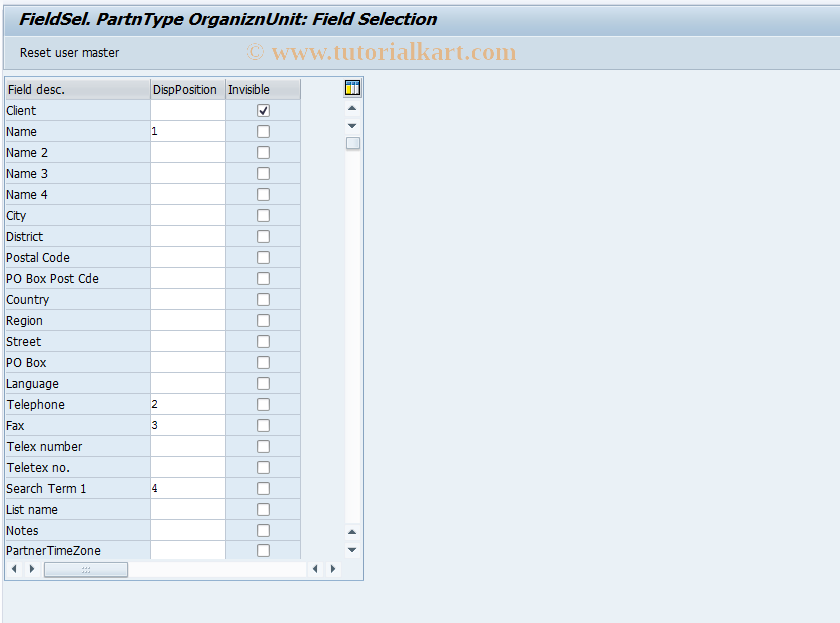Check Invisible for the Name 2 row
The width and height of the screenshot is (840, 623).
click(x=263, y=153)
